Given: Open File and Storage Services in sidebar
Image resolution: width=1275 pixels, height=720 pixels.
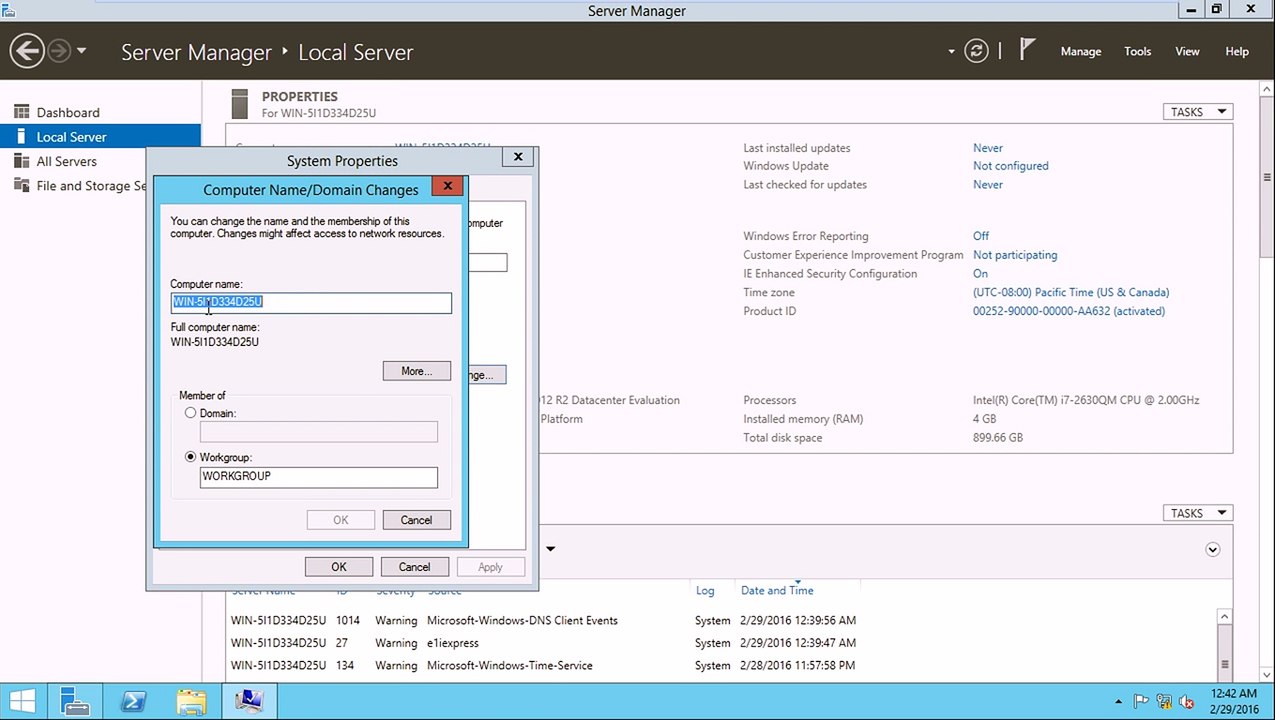Looking at the screenshot, I should point(80,186).
